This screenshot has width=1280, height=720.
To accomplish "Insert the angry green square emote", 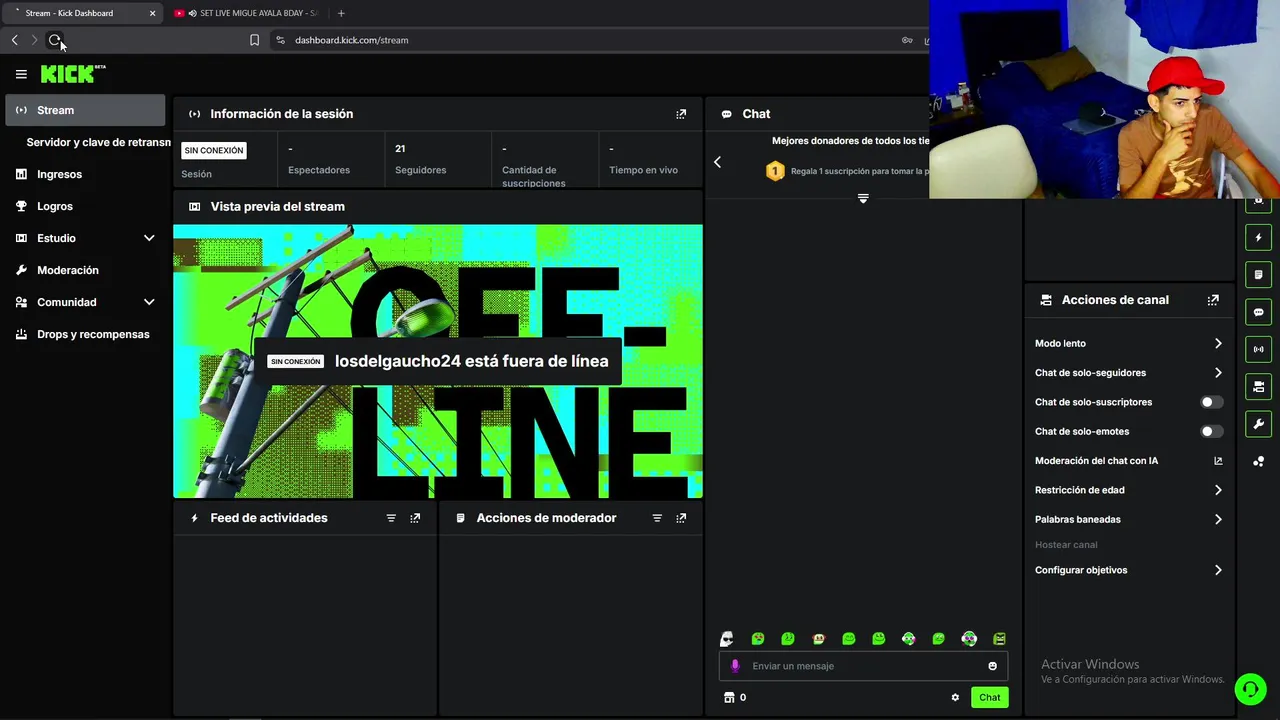I will tap(999, 639).
